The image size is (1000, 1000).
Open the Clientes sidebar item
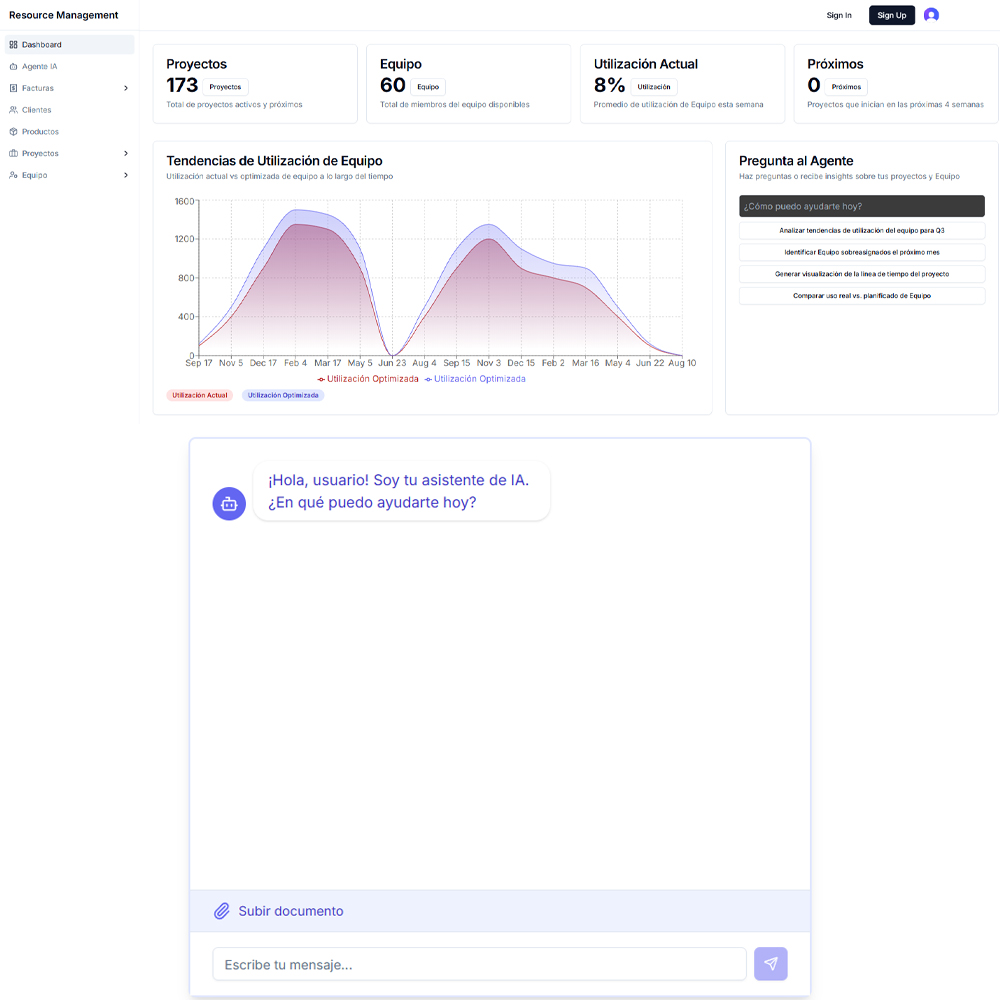37,110
